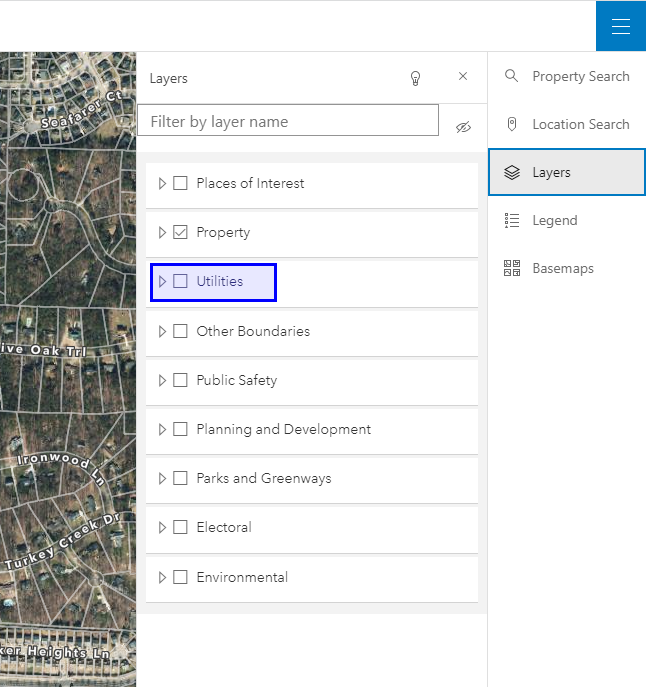Expand the Places of Interest group
Viewport: 646px width, 687px height.
click(162, 183)
